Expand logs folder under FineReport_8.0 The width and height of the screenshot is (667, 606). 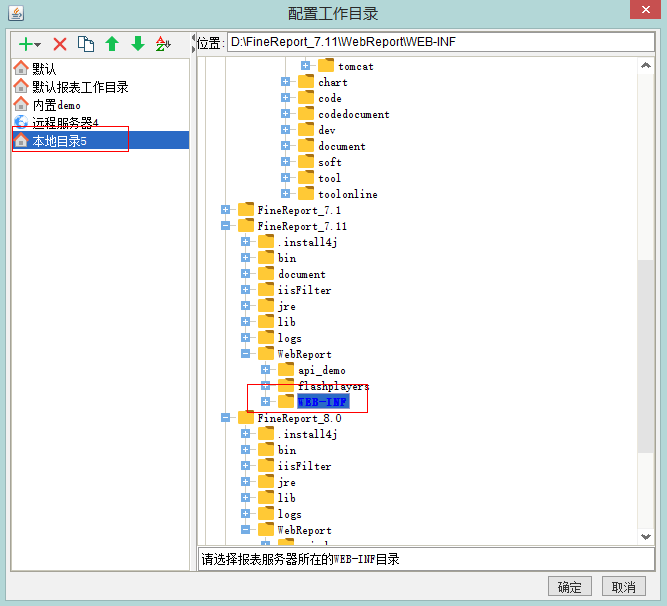pos(245,513)
